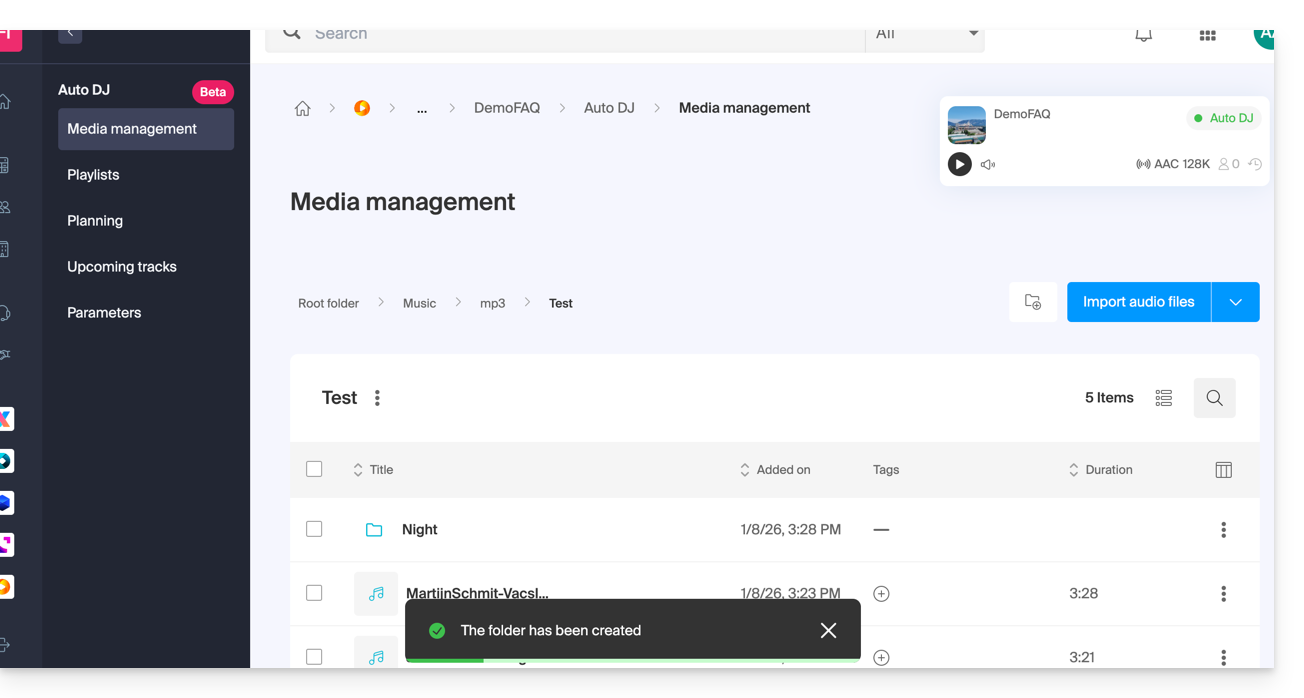Add tag to MartijnSchmit track
Screen dimensions: 1304x698
pos(881,594)
